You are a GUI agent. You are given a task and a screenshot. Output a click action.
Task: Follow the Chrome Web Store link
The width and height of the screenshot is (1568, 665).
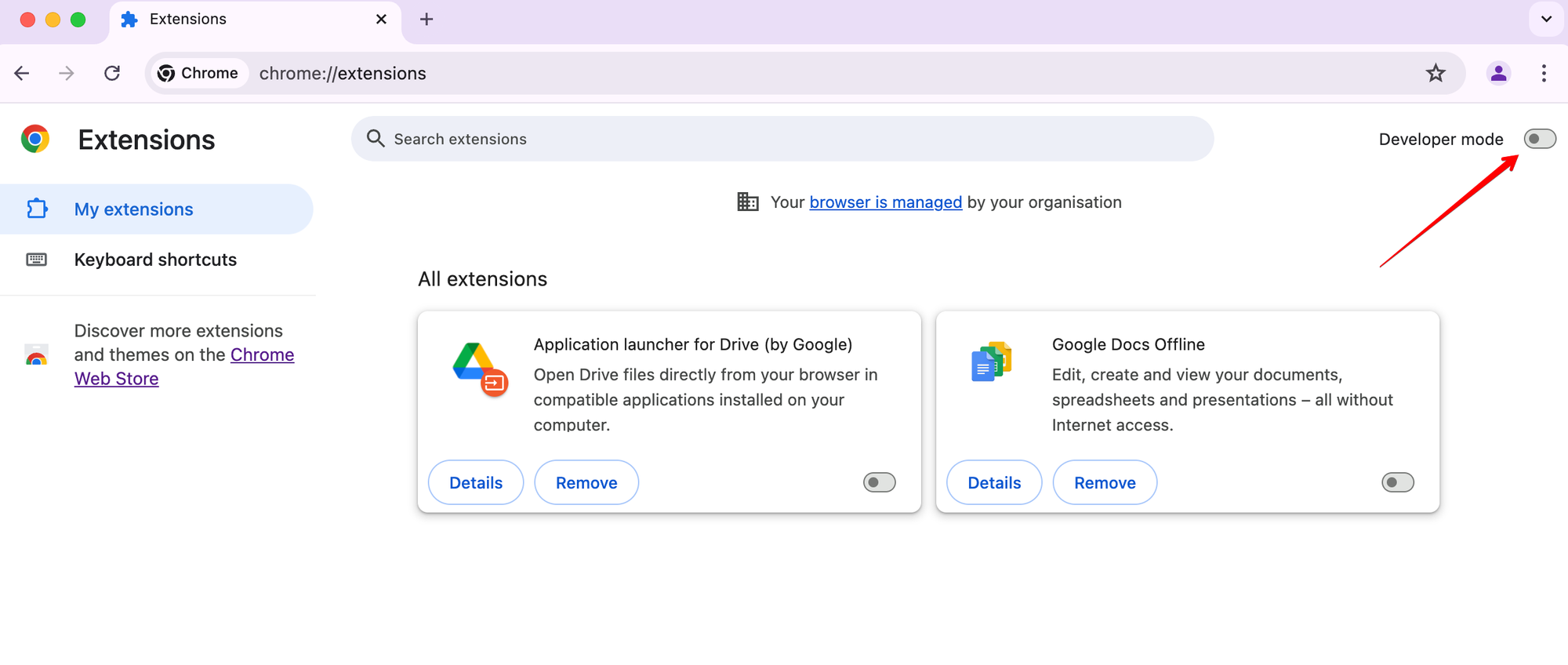click(x=262, y=355)
